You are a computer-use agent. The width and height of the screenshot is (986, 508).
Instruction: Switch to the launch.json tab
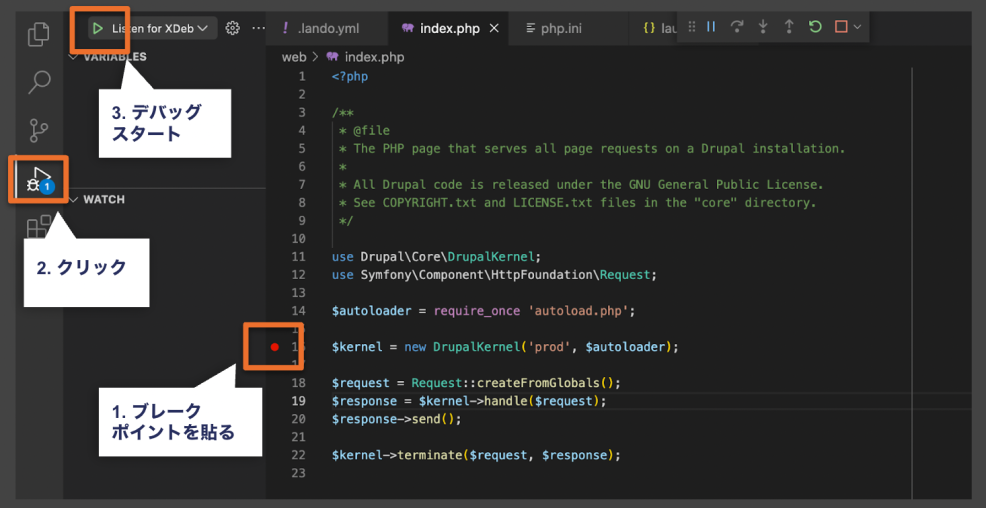[x=658, y=28]
